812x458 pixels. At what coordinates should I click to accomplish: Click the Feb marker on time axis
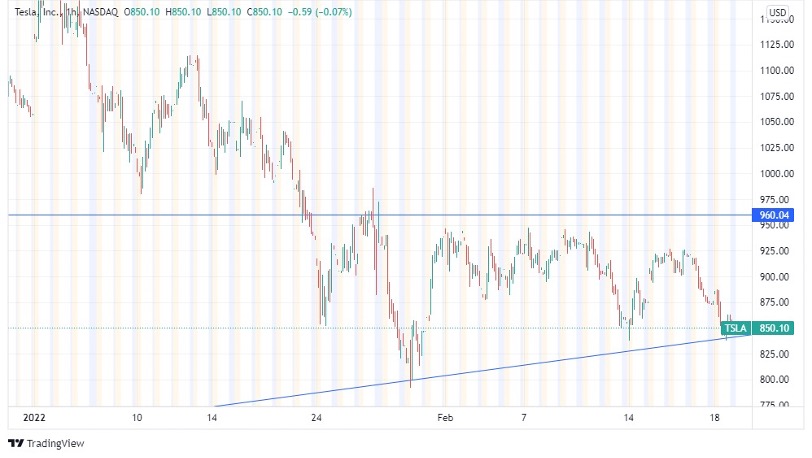point(442,417)
